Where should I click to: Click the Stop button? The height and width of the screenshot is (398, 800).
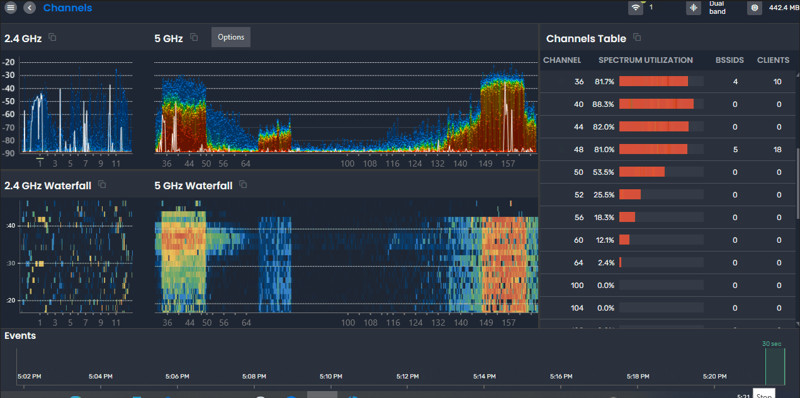pyautogui.click(x=764, y=393)
